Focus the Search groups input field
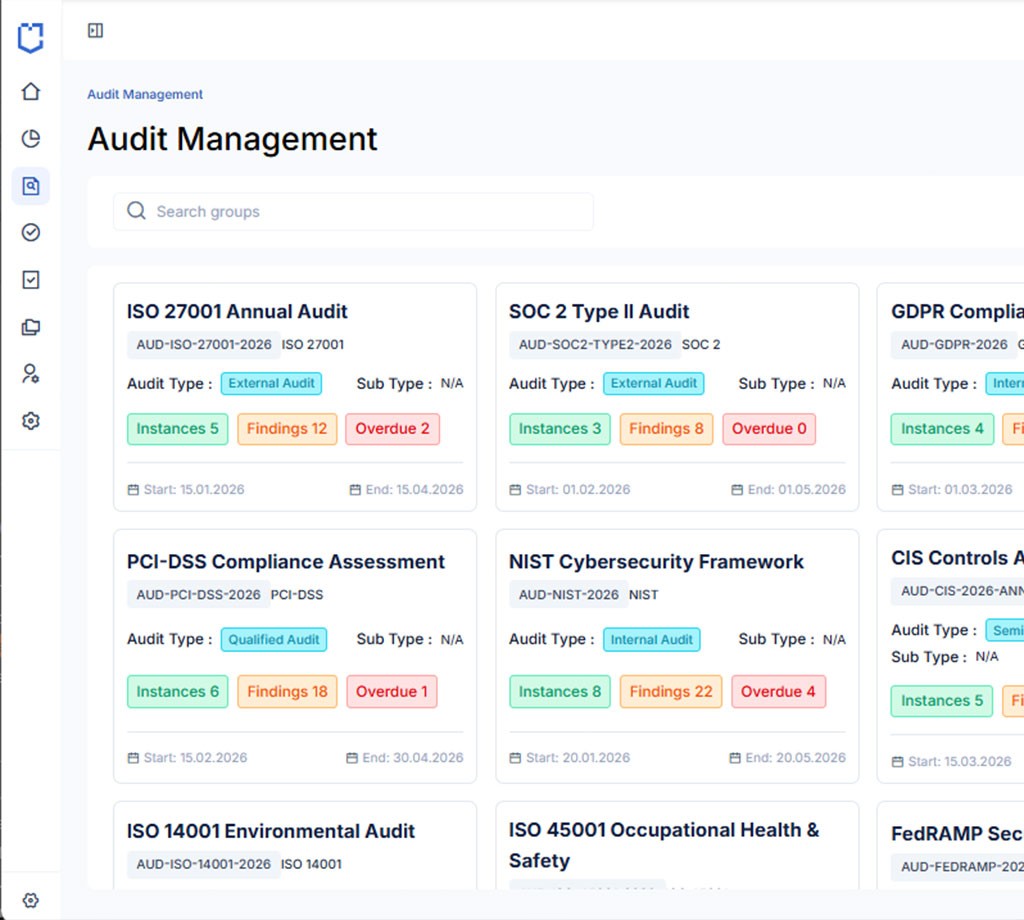This screenshot has width=1024, height=920. point(353,212)
